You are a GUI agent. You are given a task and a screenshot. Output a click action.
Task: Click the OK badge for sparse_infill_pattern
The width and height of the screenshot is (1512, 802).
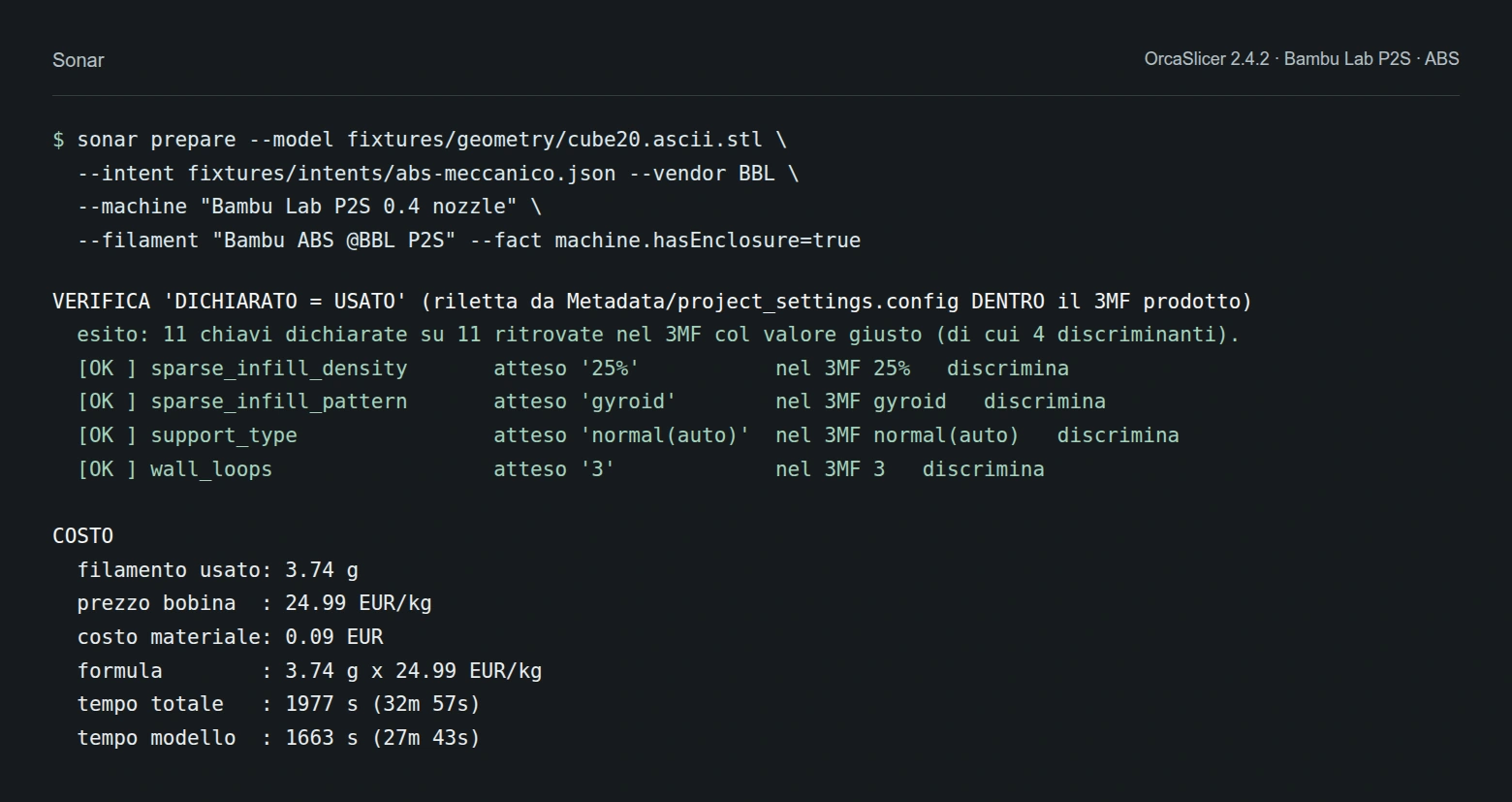point(108,401)
